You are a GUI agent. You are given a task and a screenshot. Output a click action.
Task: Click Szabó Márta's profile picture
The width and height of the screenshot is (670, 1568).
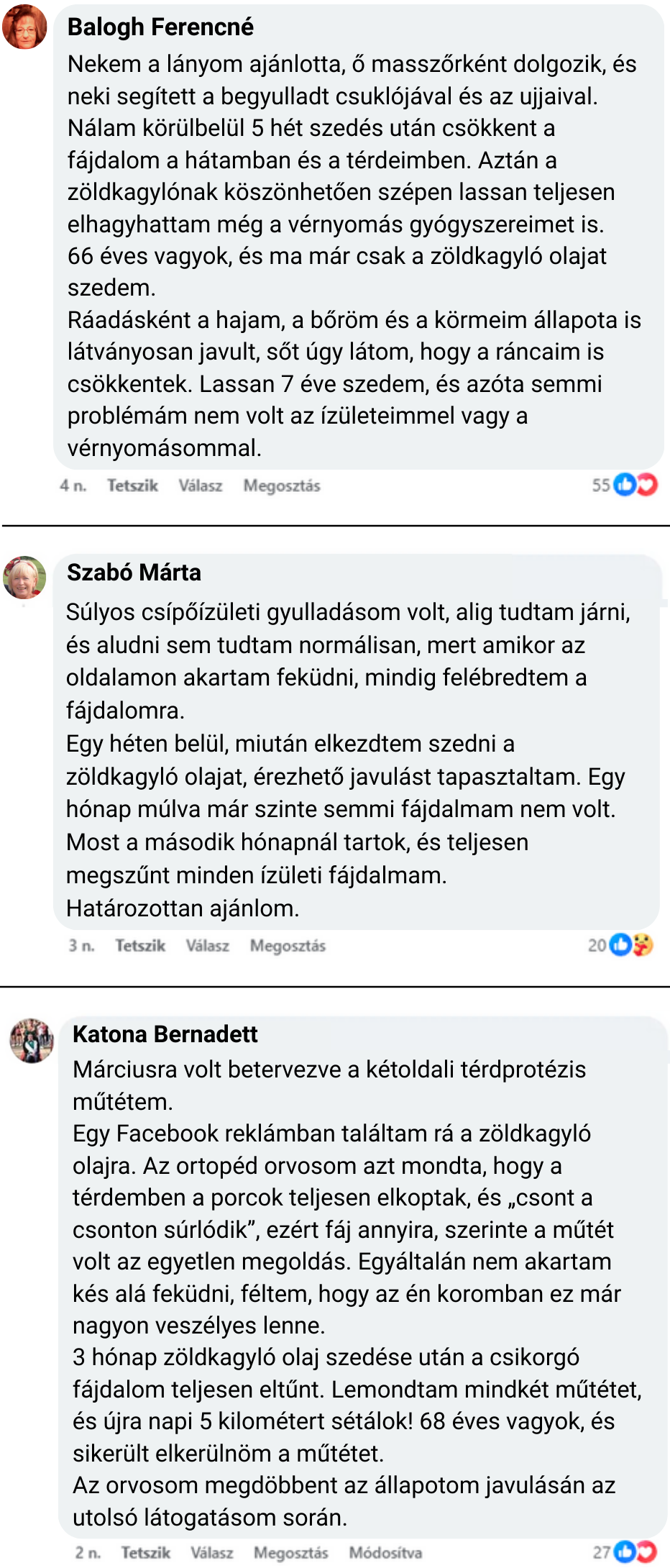pyautogui.click(x=25, y=578)
